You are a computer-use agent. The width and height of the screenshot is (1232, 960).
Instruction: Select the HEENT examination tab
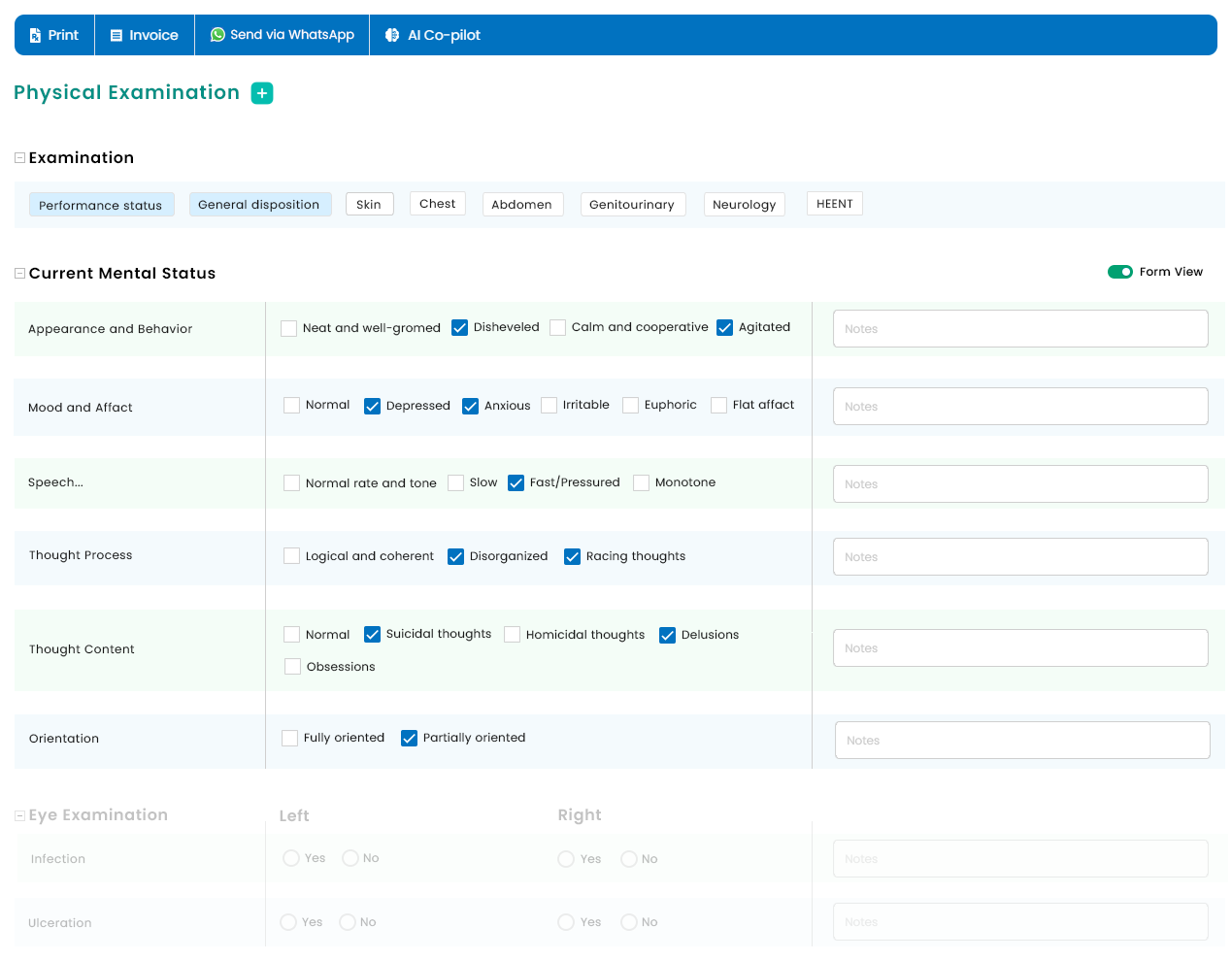pos(834,204)
